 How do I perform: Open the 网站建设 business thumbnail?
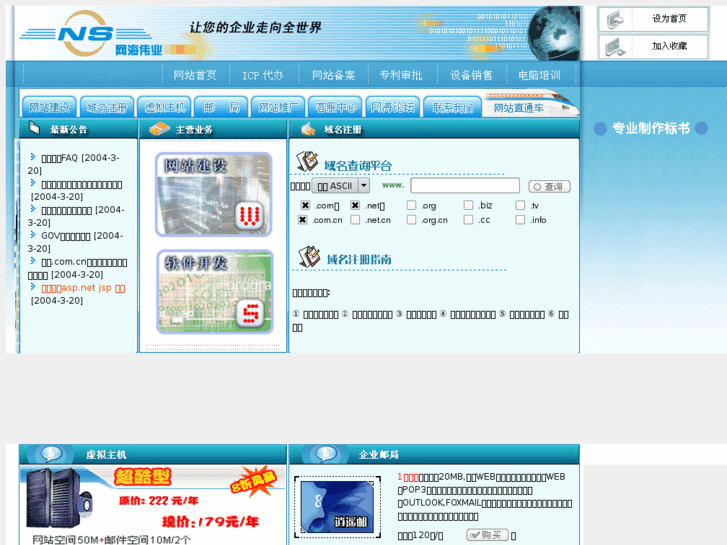click(214, 194)
